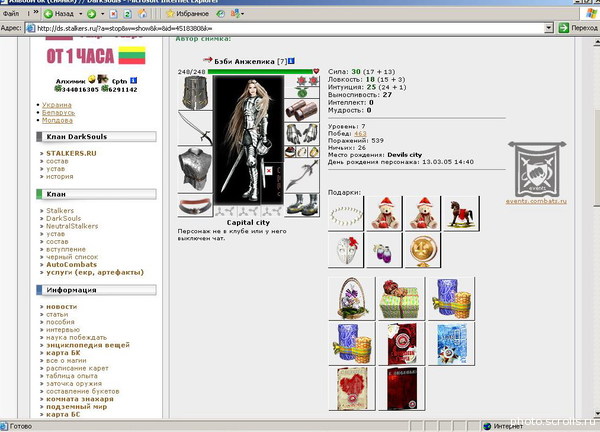Viewport: 600px width, 432px height.
Task: Open расписание карет link
Action: 77,368
